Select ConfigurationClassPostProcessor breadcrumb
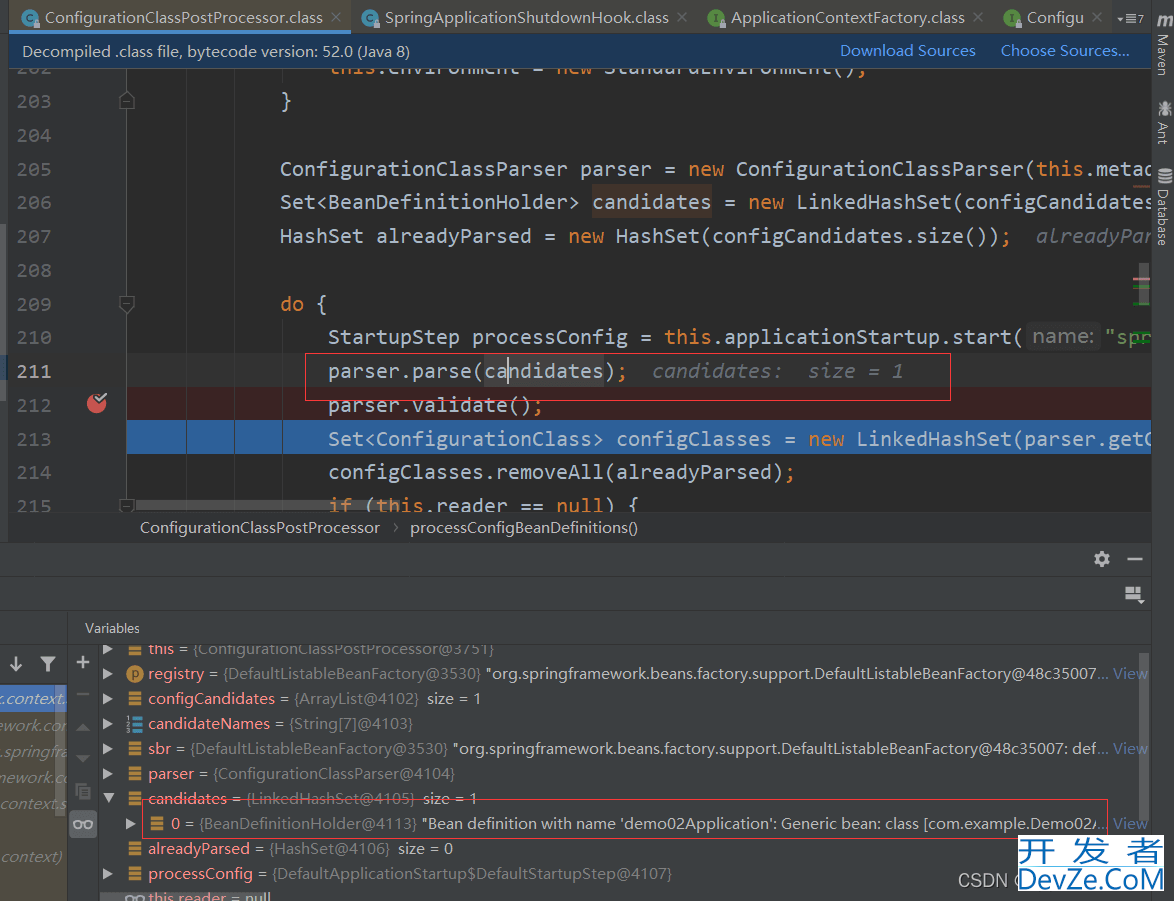The height and width of the screenshot is (901, 1174). click(x=260, y=528)
